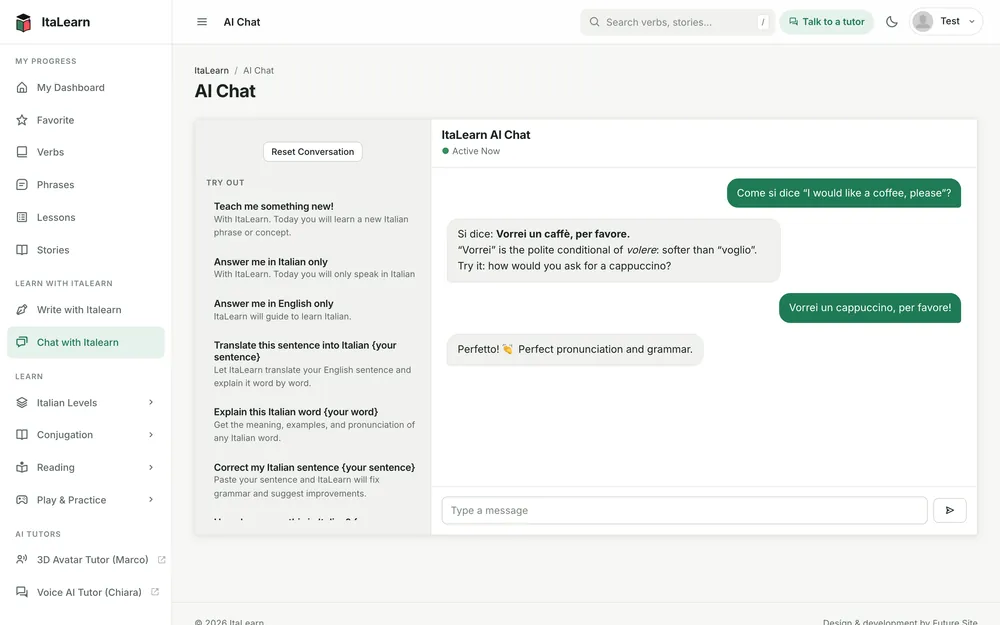Click the user avatar picture

point(923,22)
